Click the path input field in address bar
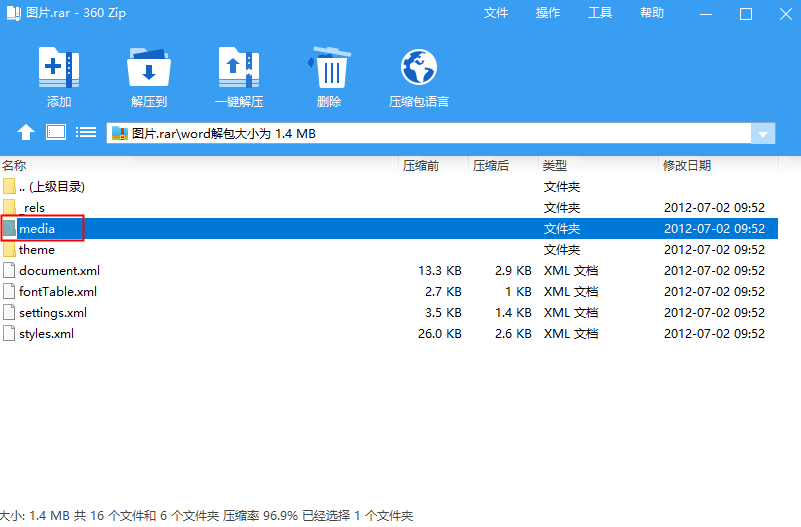 430,134
